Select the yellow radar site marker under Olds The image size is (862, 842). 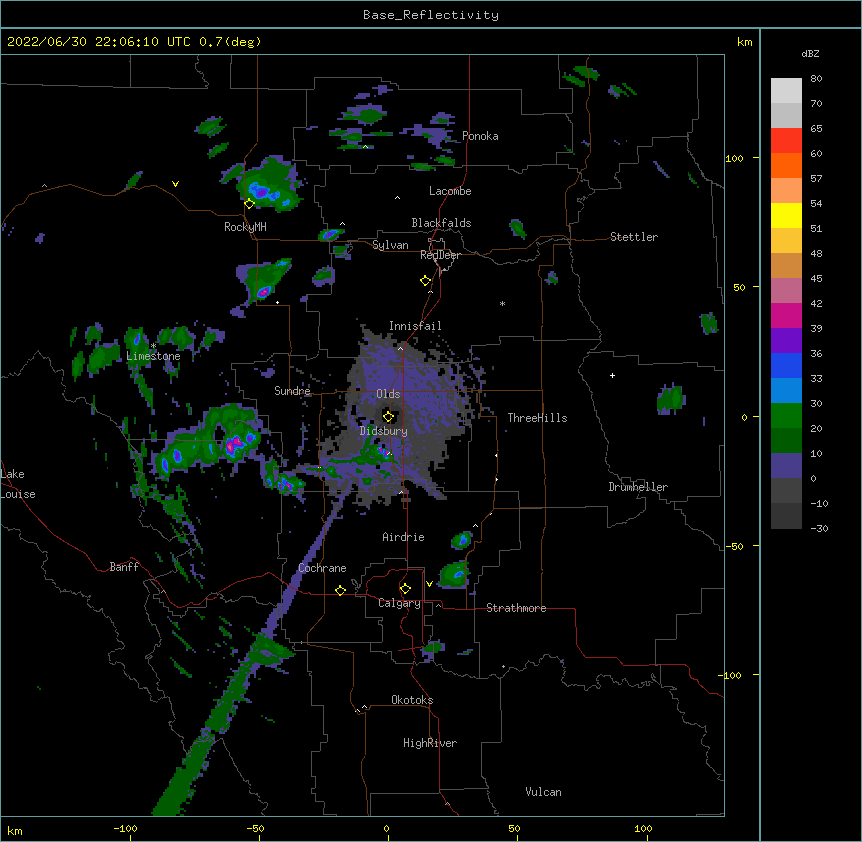pos(388,416)
